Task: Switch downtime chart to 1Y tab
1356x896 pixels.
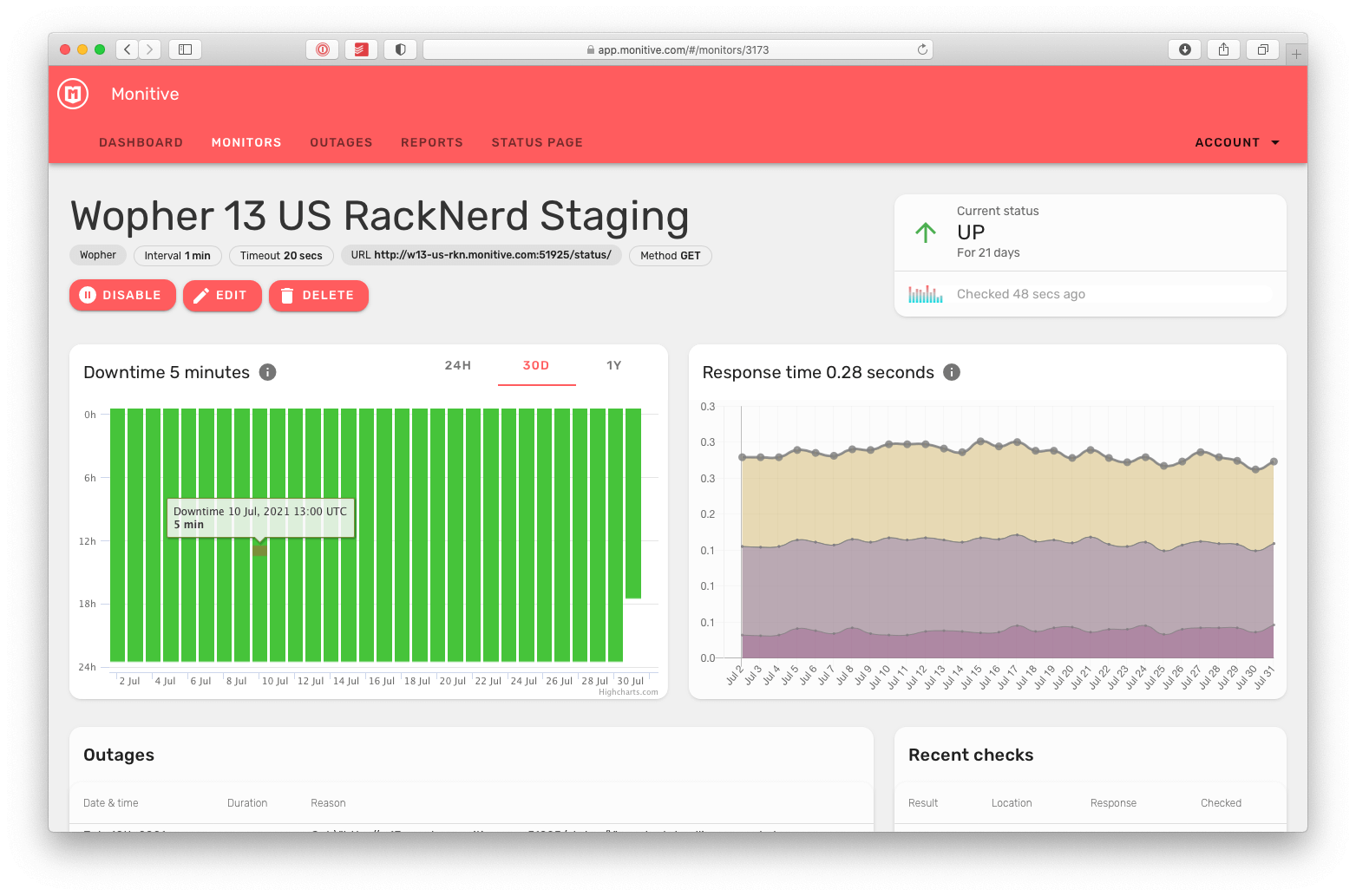Action: pyautogui.click(x=614, y=365)
